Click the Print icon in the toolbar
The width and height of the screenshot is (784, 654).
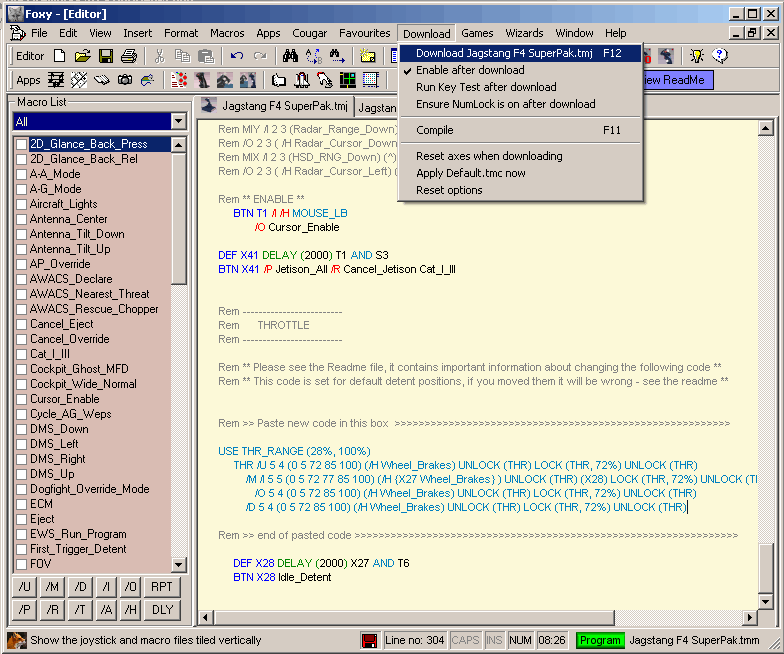[x=127, y=56]
